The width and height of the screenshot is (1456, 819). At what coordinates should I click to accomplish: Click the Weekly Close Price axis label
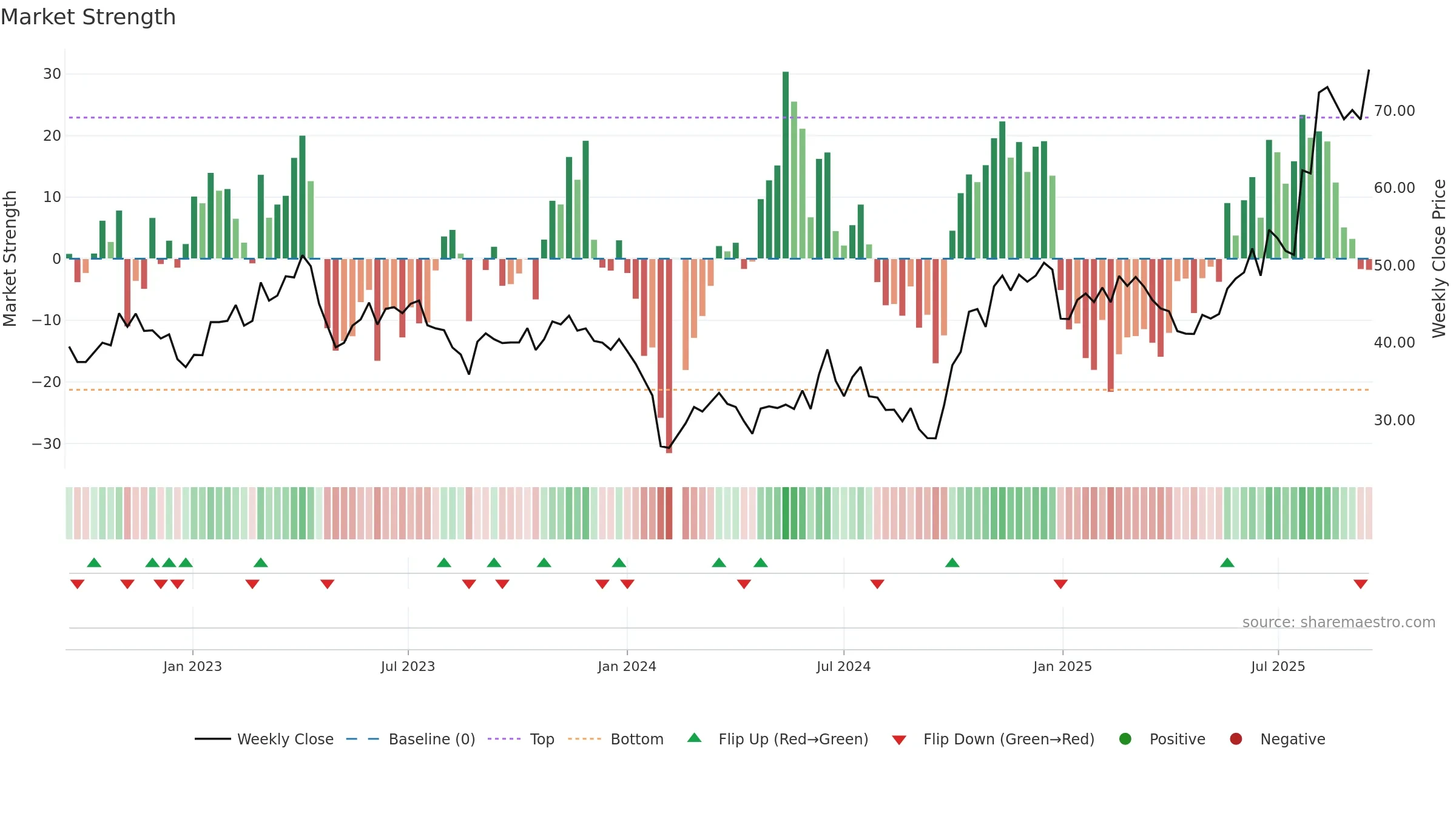click(x=1439, y=258)
